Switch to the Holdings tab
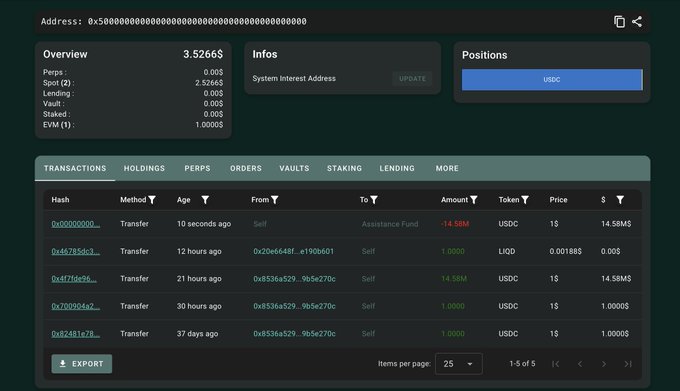This screenshot has width=680, height=391. 144,168
